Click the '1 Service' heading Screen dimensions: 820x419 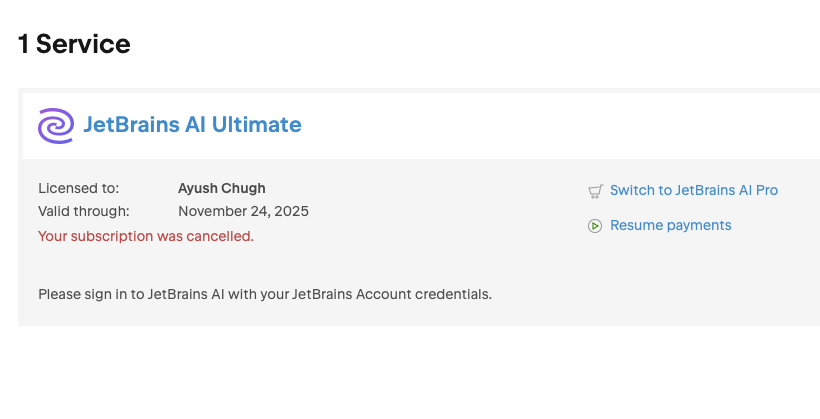click(x=74, y=44)
